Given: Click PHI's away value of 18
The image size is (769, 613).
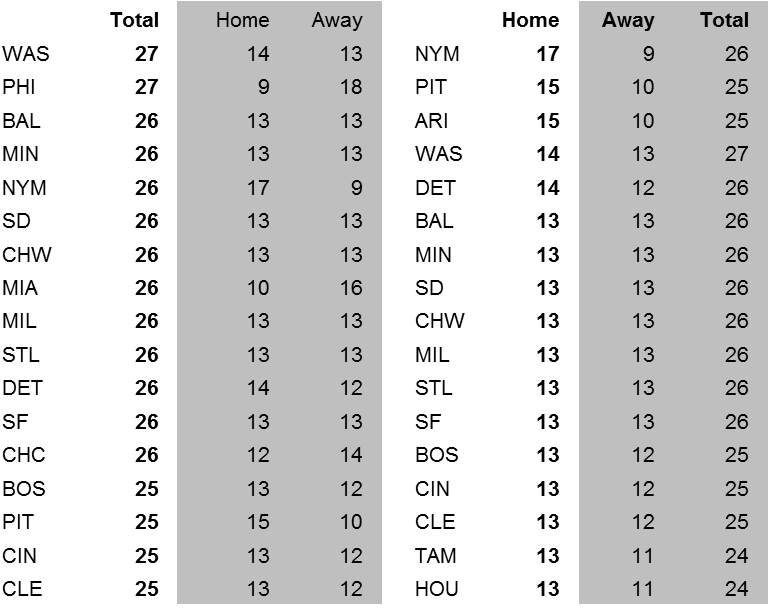Looking at the screenshot, I should [x=350, y=87].
